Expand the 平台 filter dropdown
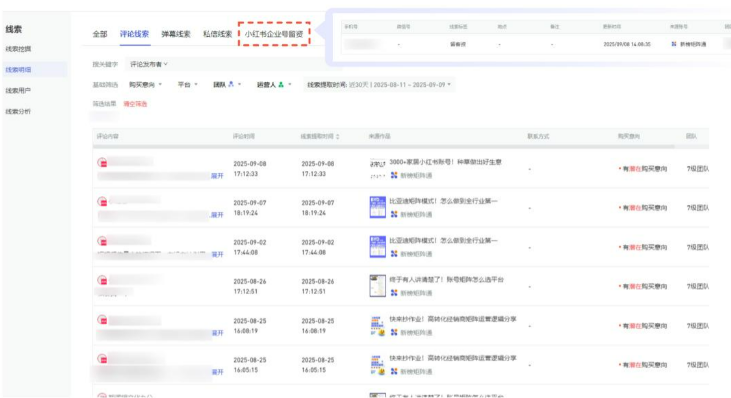 [187, 85]
